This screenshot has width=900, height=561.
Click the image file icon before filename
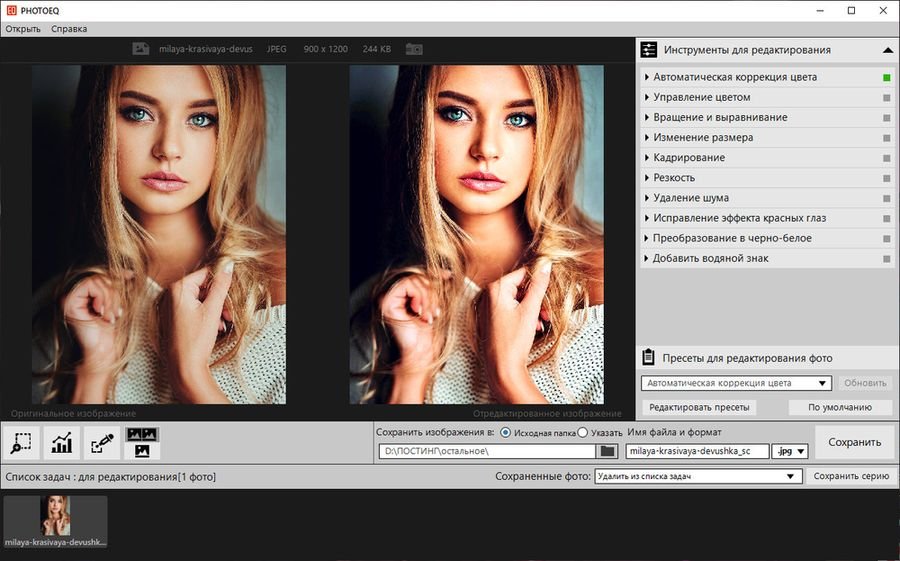tap(141, 49)
